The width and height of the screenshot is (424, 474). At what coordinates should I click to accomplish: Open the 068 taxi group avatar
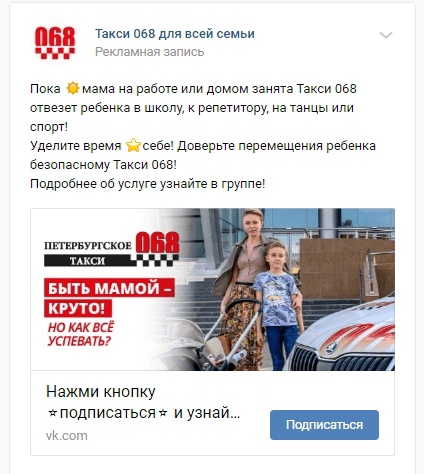tap(55, 43)
